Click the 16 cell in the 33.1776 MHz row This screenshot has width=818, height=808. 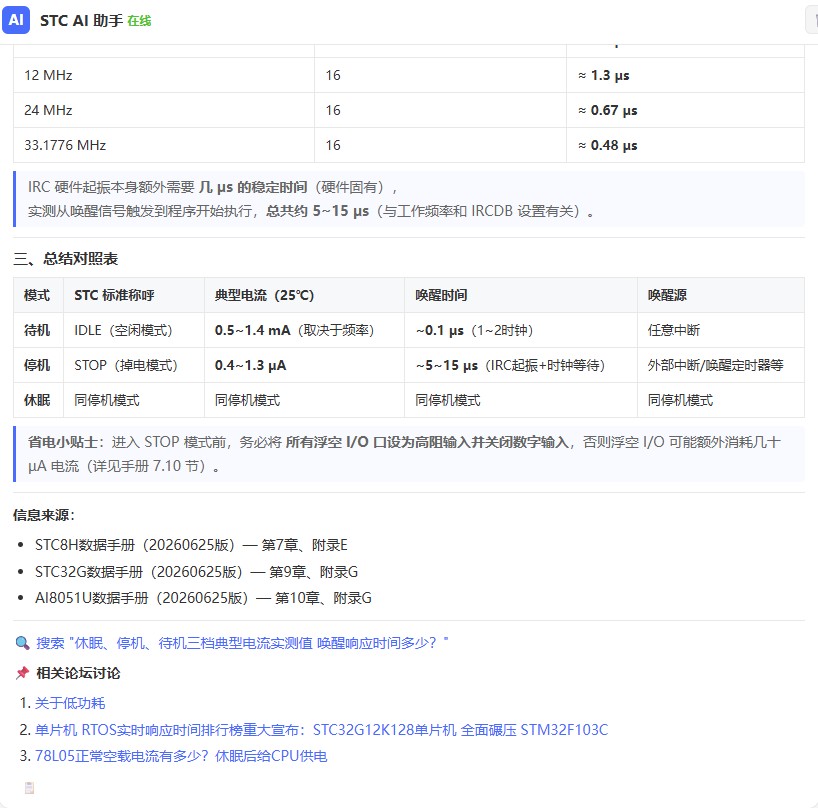[x=440, y=145]
